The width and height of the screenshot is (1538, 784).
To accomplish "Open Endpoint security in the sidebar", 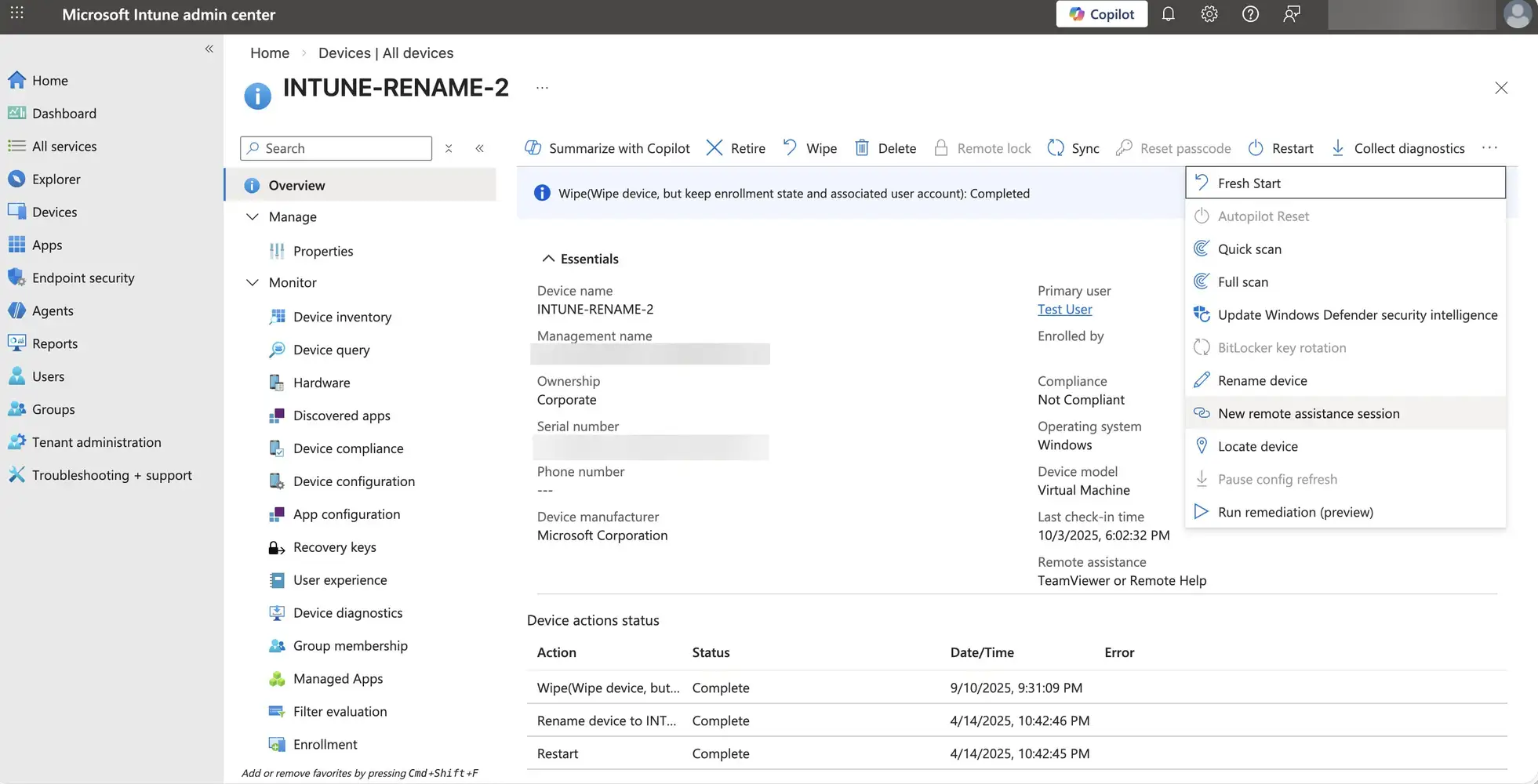I will pos(82,278).
